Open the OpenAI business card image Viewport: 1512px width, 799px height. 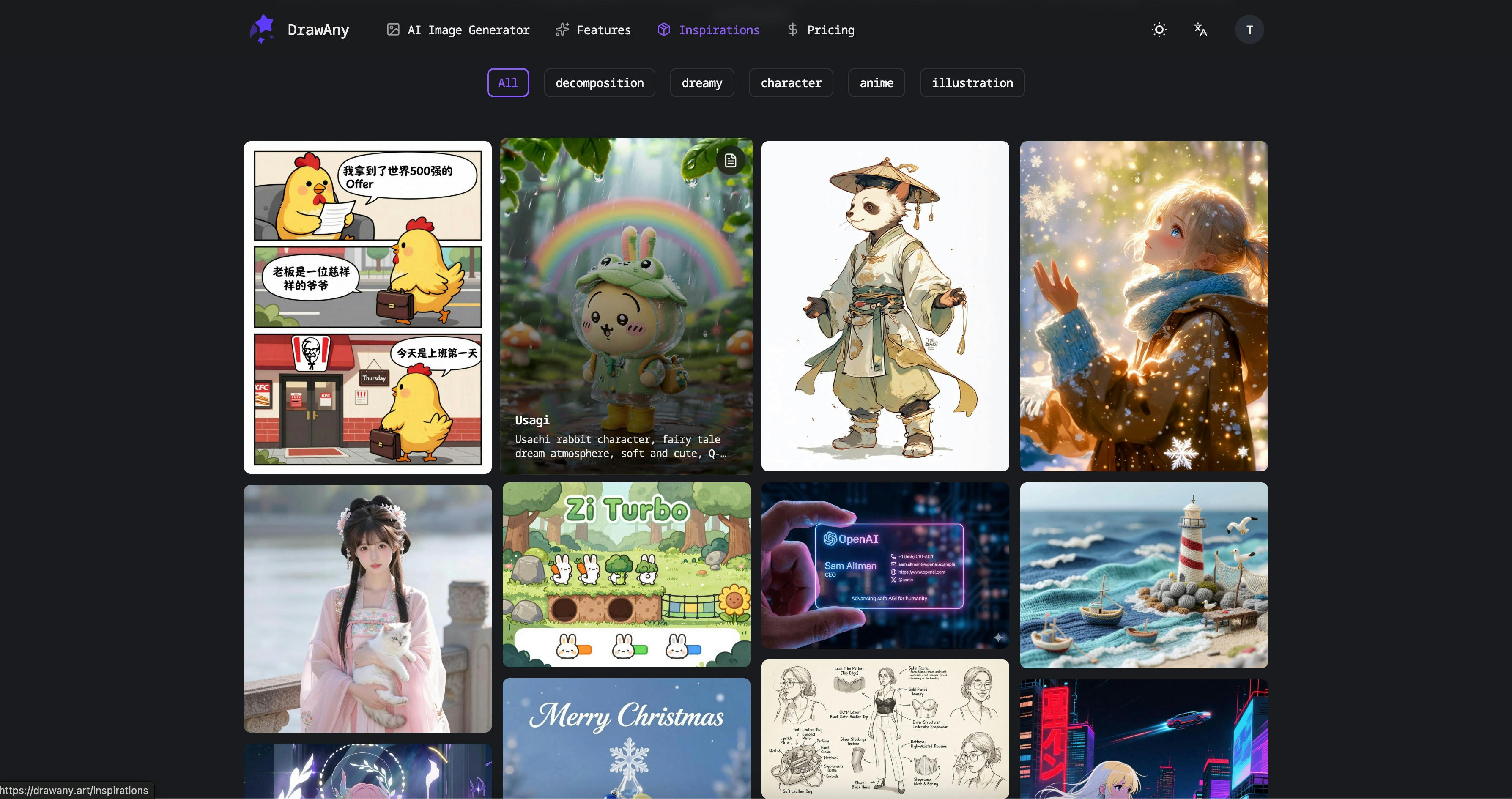885,565
